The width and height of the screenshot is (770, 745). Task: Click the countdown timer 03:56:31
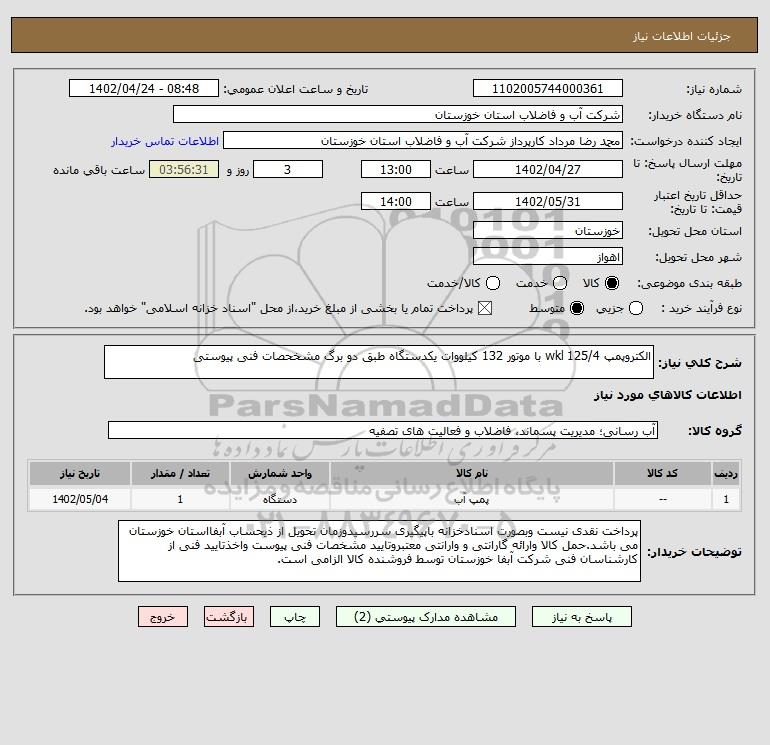(x=184, y=169)
